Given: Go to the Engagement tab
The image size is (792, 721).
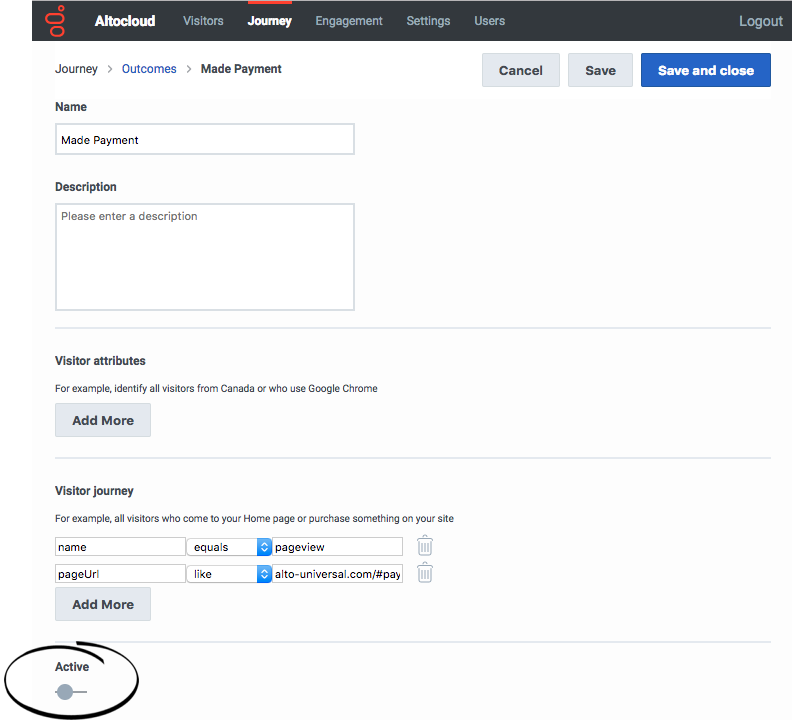Looking at the screenshot, I should click(349, 21).
